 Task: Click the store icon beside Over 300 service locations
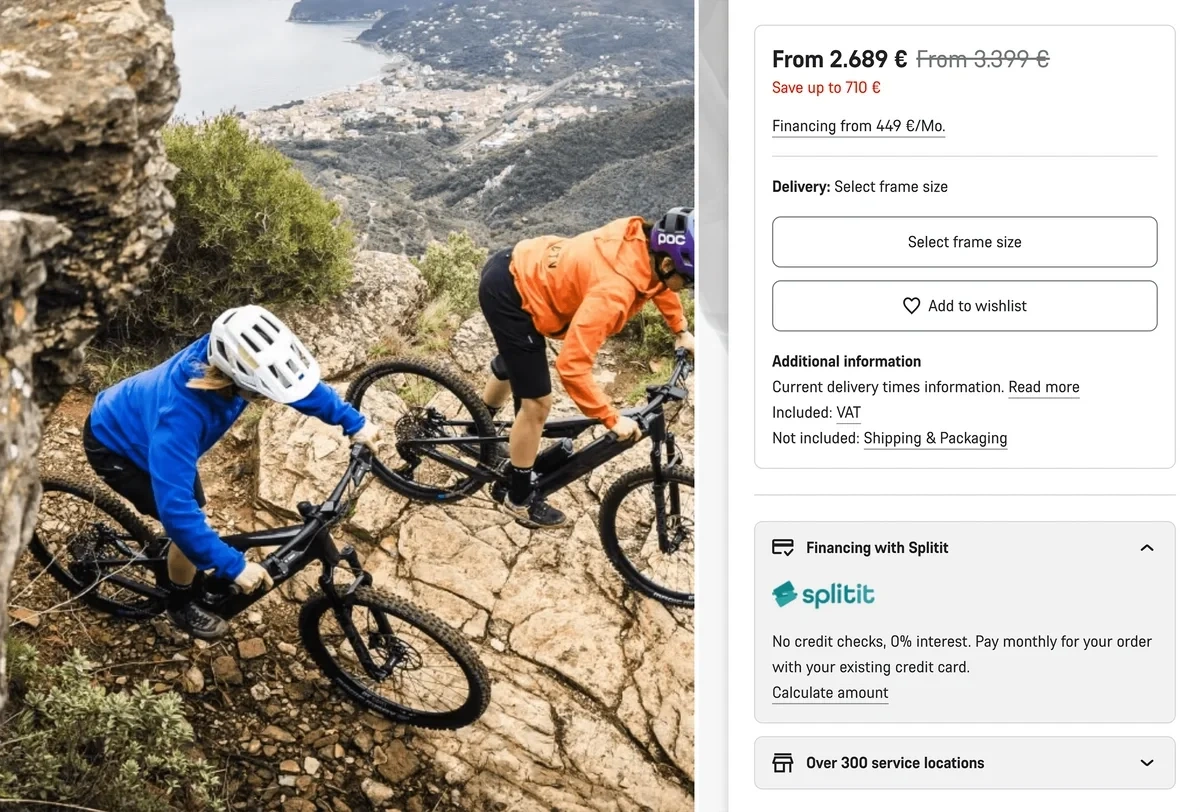[783, 763]
